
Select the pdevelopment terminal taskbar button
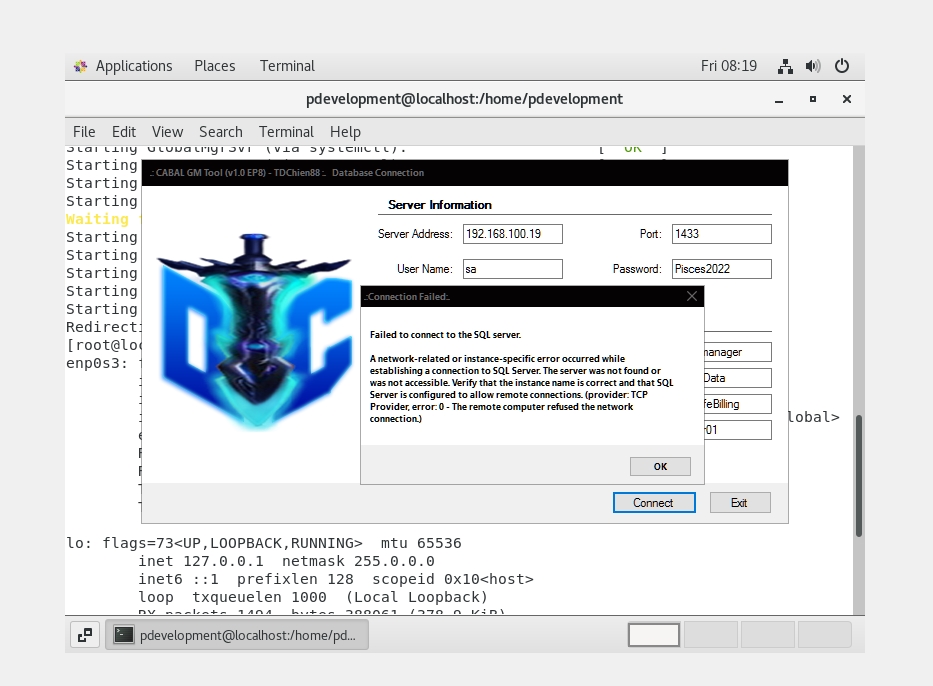[237, 635]
